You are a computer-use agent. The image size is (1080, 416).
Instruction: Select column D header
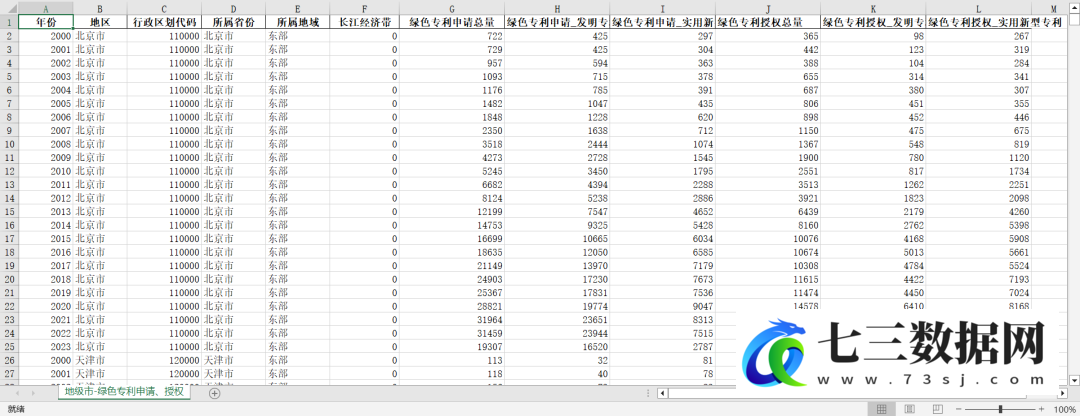233,9
